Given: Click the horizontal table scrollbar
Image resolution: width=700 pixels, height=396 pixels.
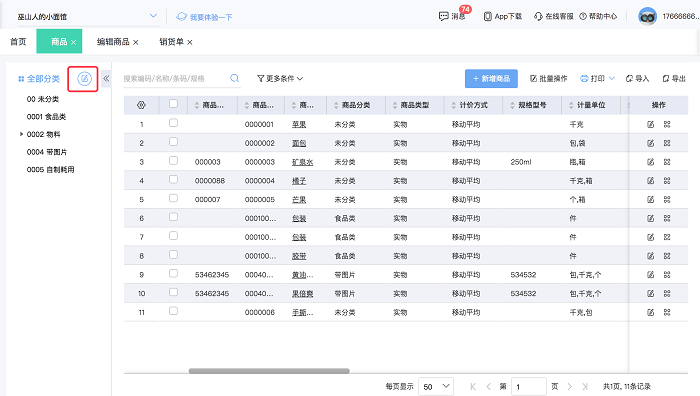Looking at the screenshot, I should [x=269, y=371].
